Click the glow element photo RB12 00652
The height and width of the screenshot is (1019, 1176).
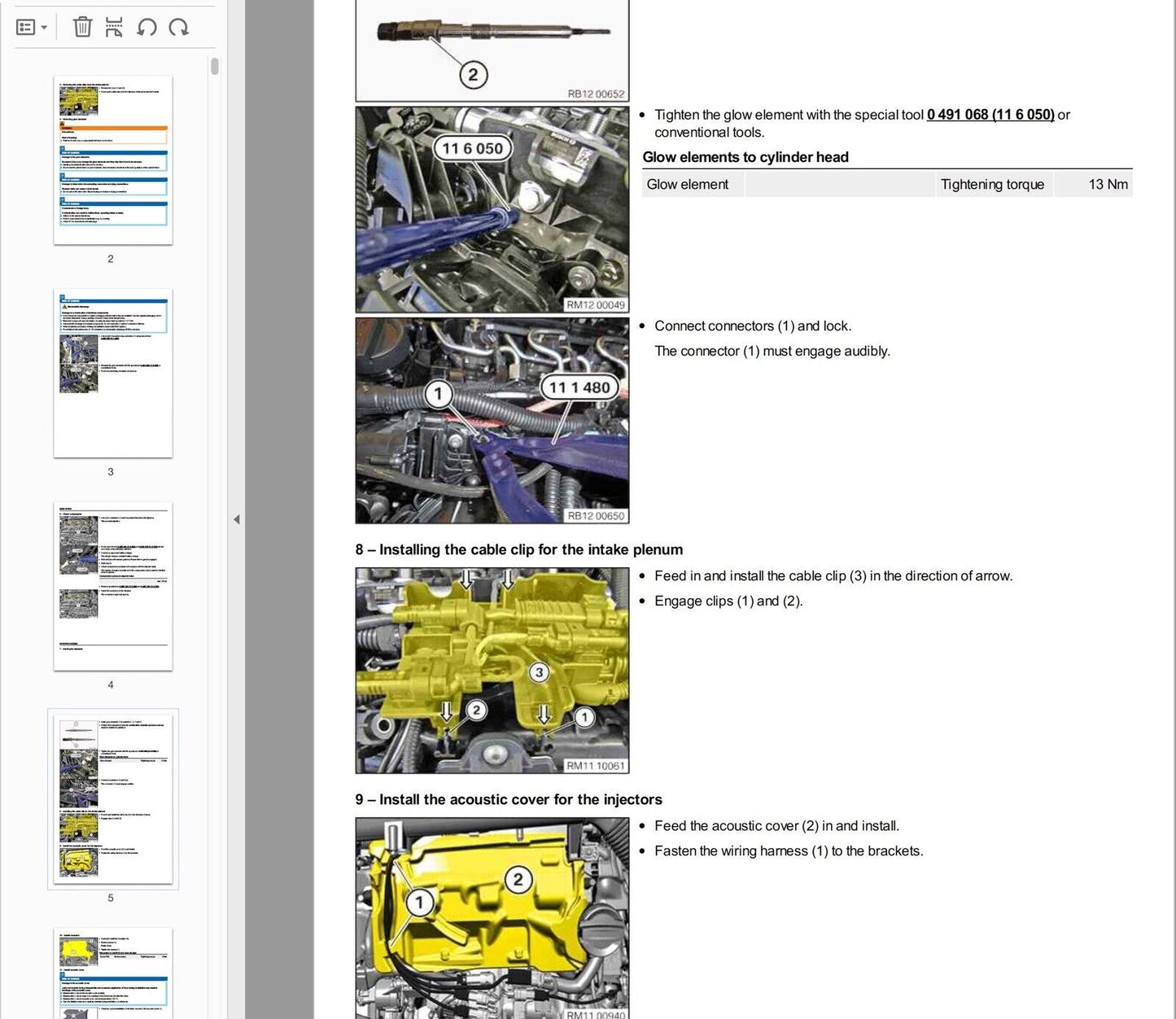pyautogui.click(x=492, y=50)
